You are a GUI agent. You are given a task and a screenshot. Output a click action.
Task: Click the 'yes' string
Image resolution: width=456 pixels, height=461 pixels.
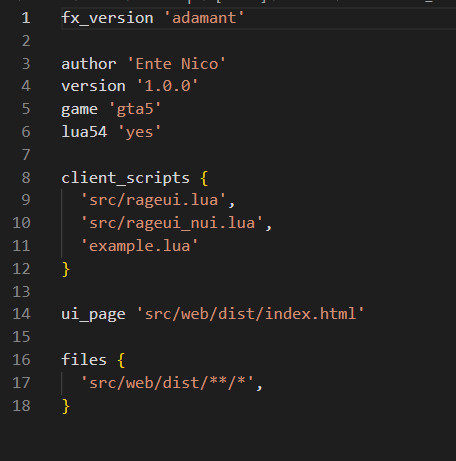pyautogui.click(x=140, y=132)
